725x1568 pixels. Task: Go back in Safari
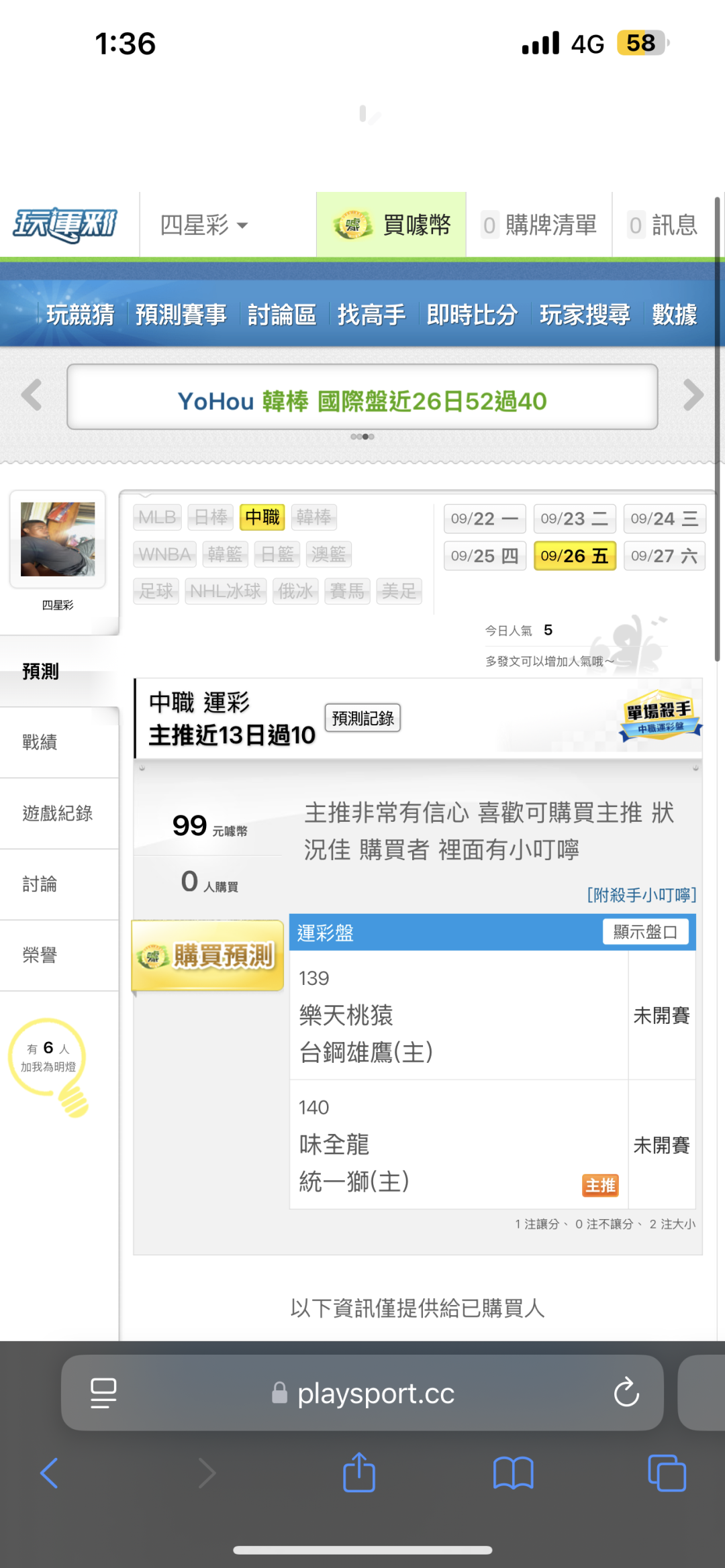[x=50, y=1473]
